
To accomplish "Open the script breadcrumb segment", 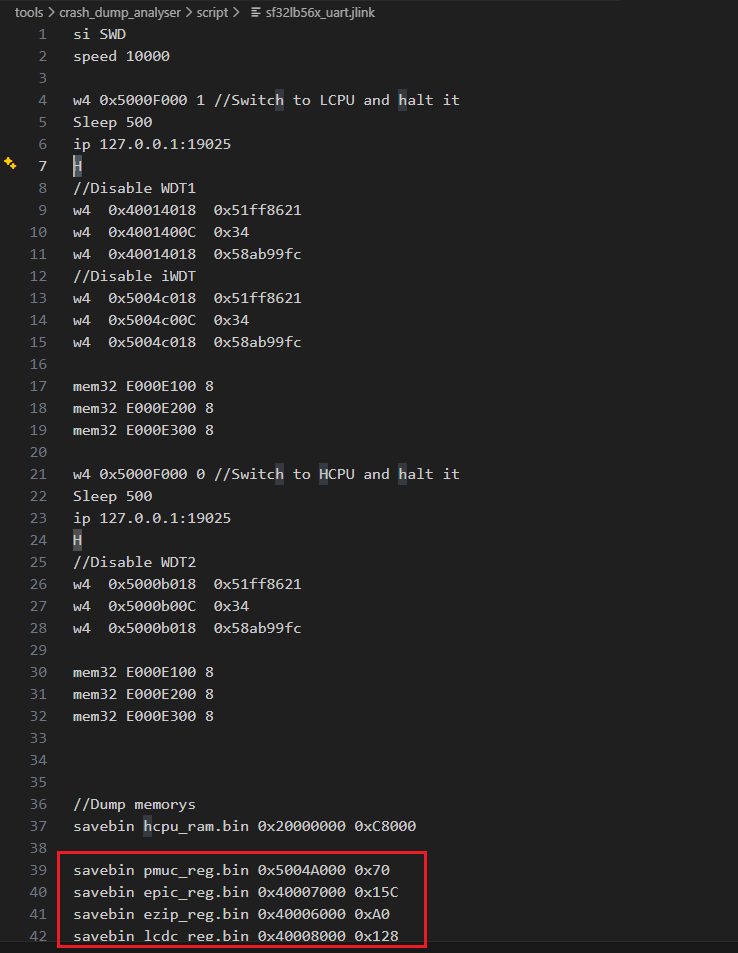I will [212, 13].
